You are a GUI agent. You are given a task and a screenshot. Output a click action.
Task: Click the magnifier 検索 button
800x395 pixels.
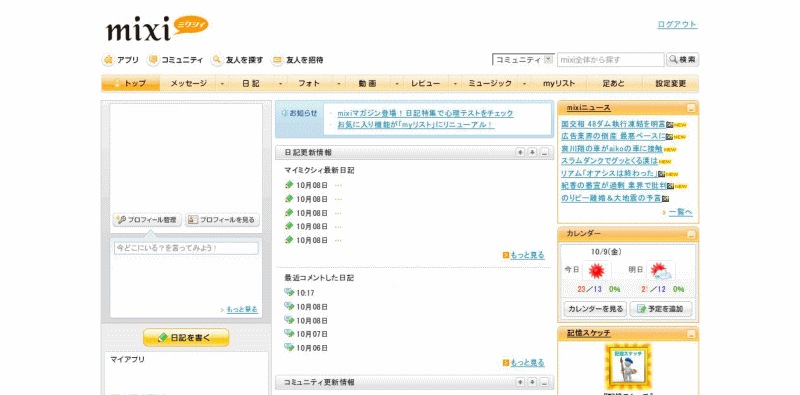pyautogui.click(x=682, y=60)
